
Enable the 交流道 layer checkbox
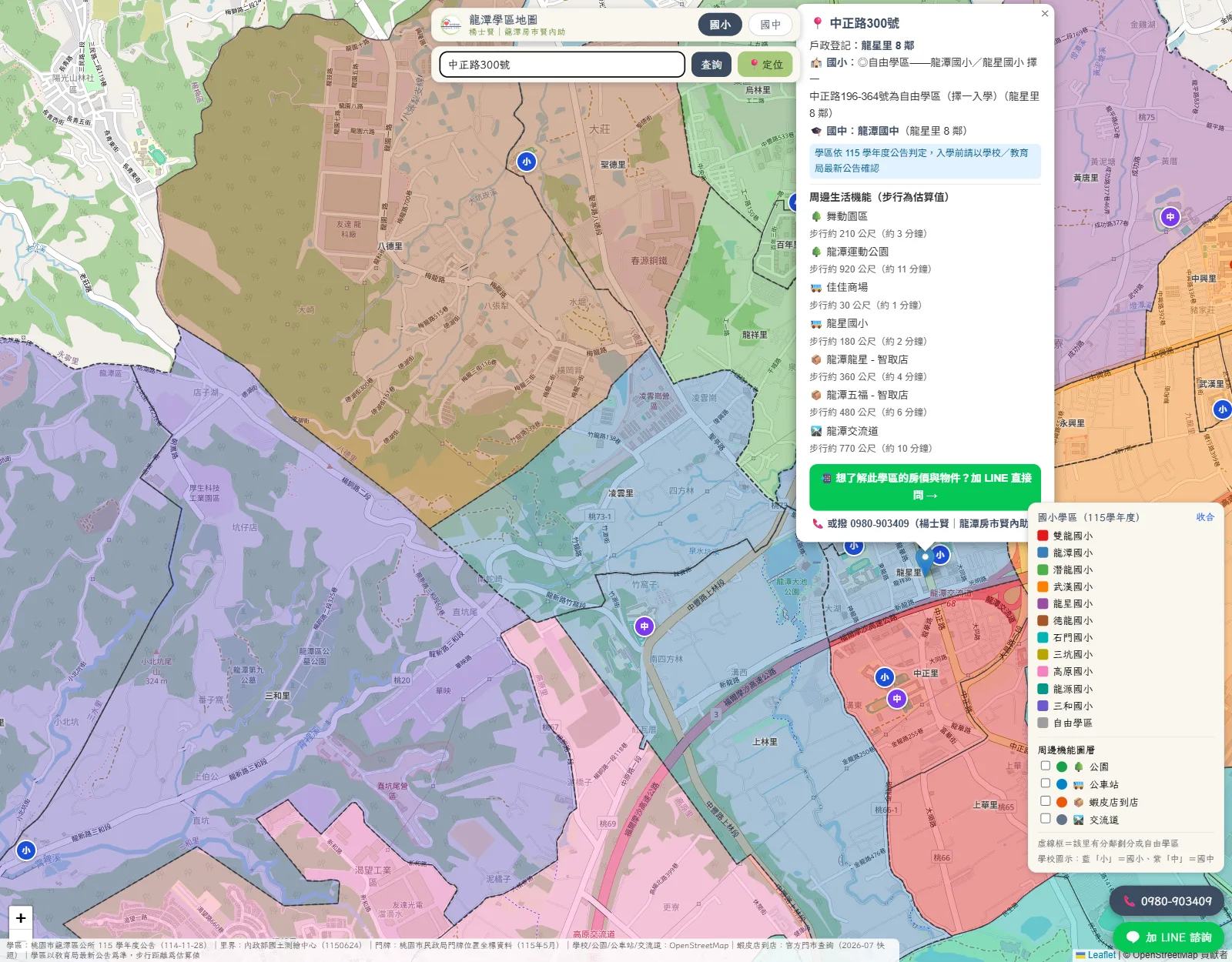(1046, 819)
